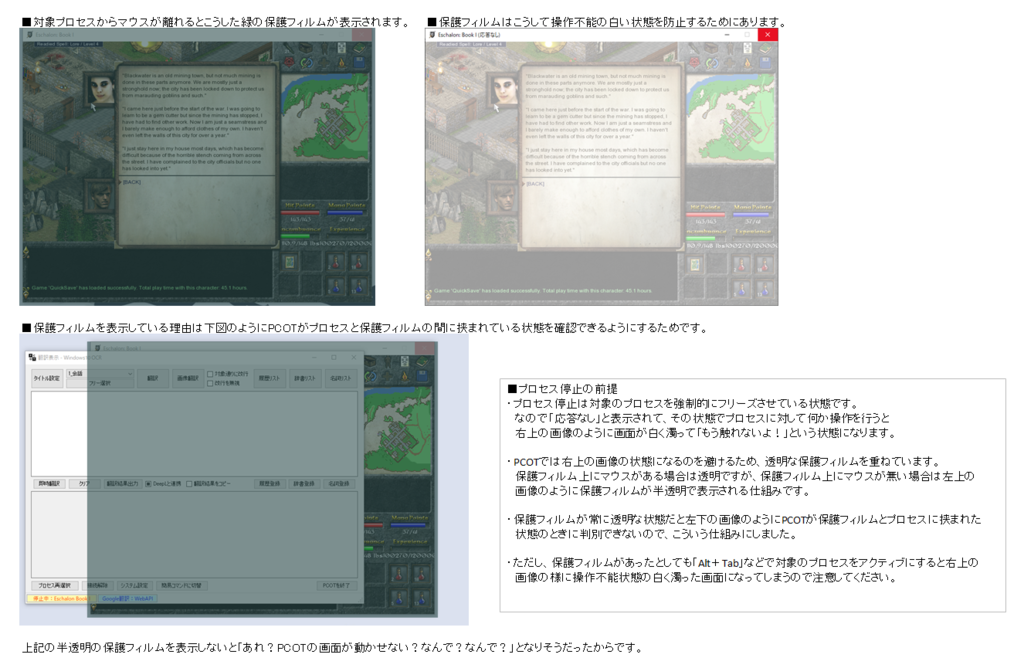Open character figure icon in whitened game window
Image resolution: width=1024 pixels, height=668 pixels.
point(730,49)
